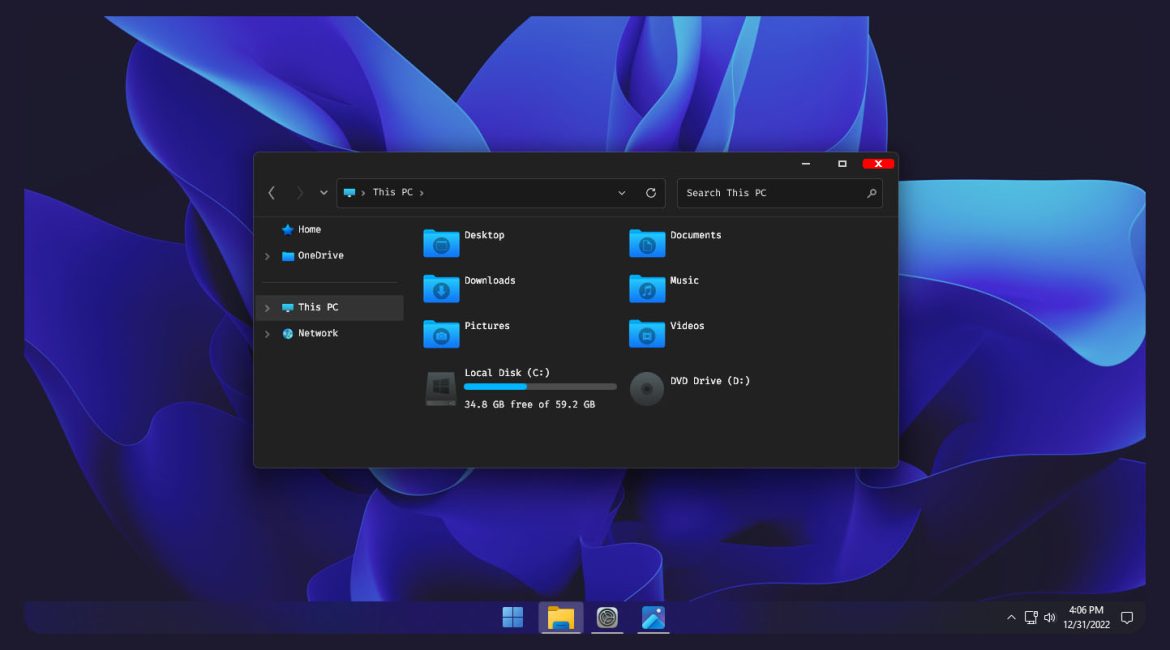This screenshot has height=650, width=1170.
Task: Click the Home star icon in sidebar
Action: [x=287, y=230]
